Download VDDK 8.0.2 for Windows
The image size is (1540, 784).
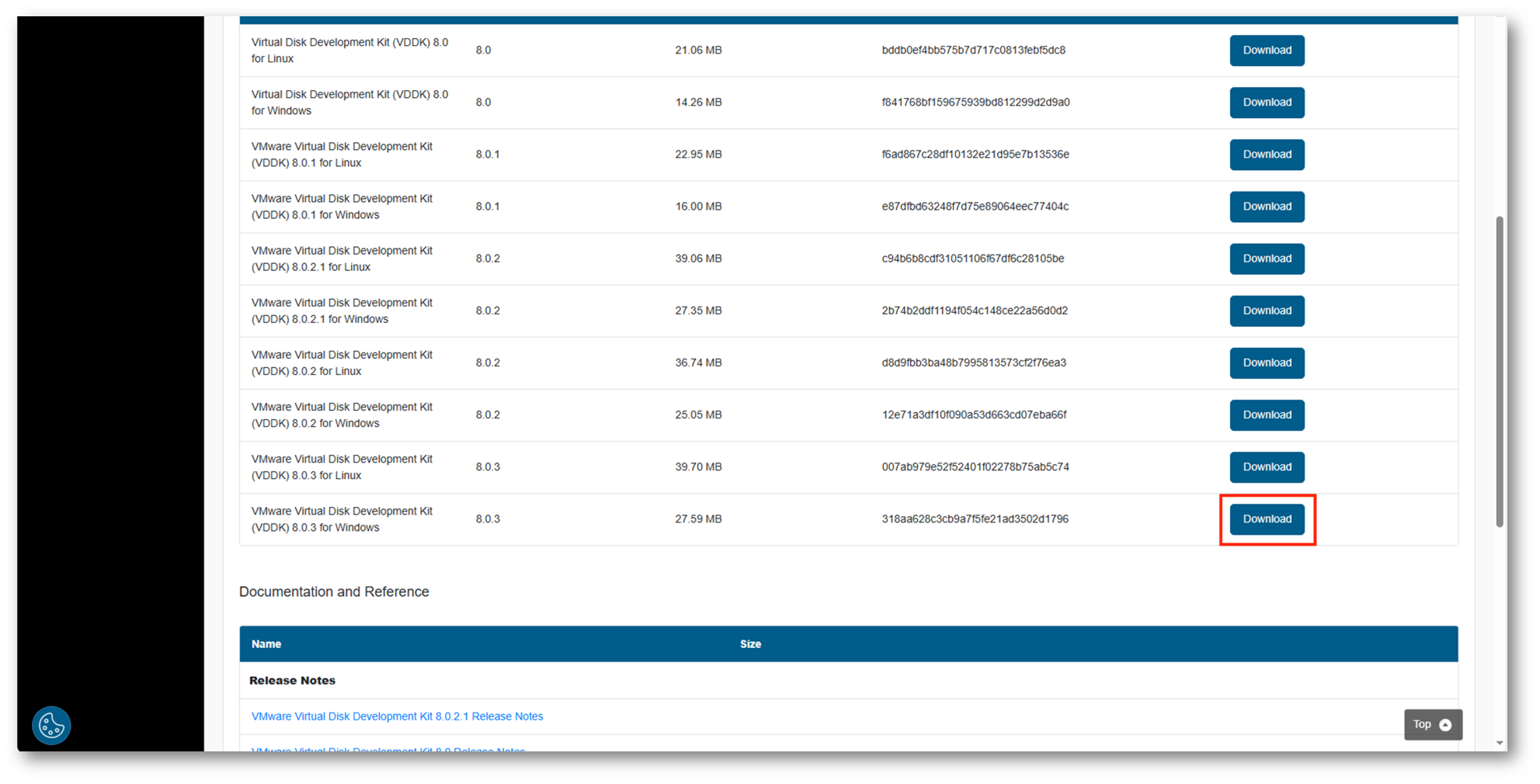click(1267, 415)
